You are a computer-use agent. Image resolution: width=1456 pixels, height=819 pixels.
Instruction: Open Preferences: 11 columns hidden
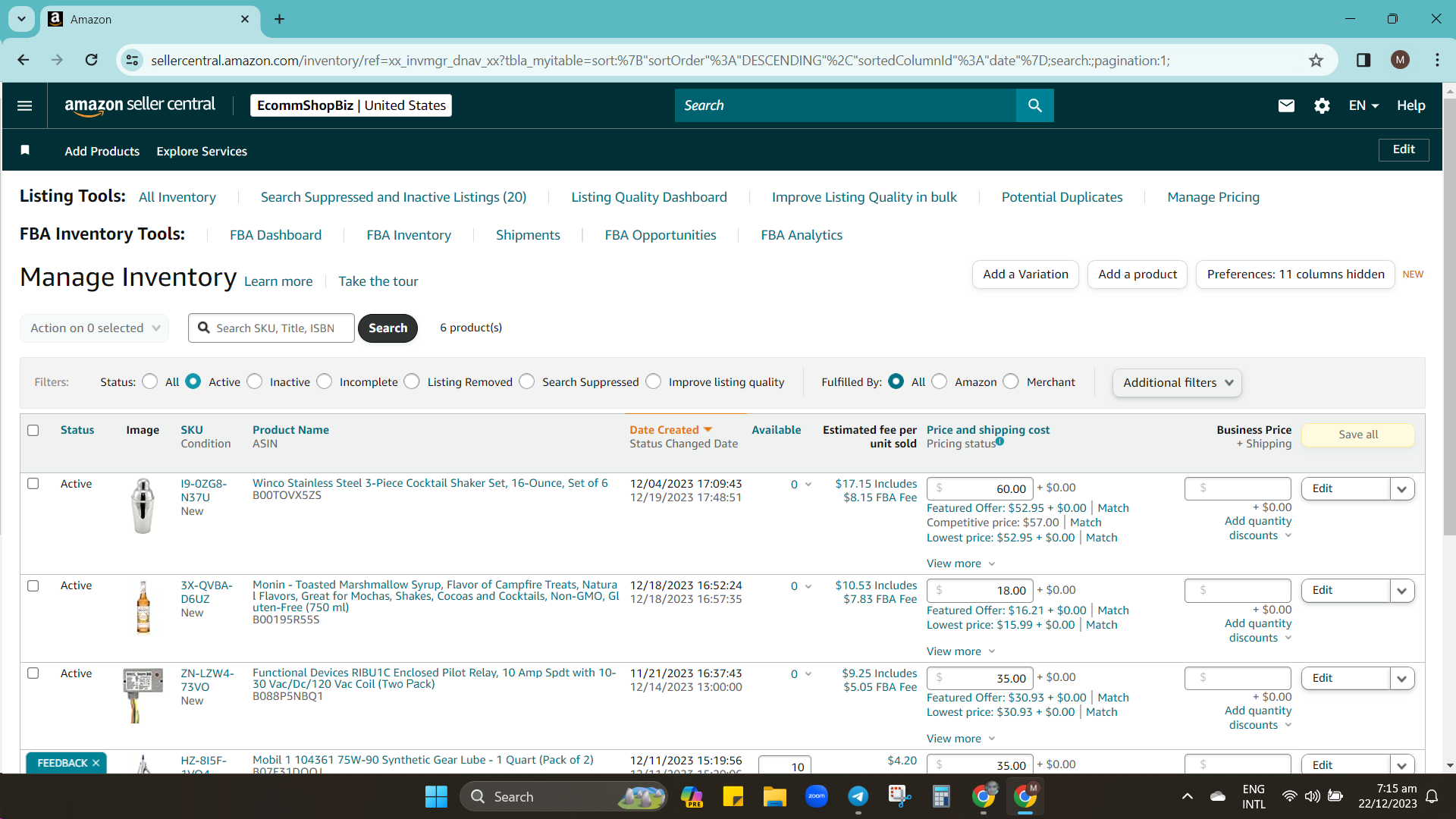[x=1295, y=275]
